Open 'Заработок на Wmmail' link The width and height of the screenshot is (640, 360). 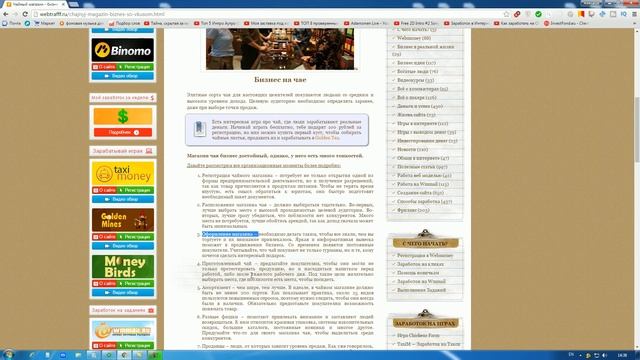tap(421, 281)
